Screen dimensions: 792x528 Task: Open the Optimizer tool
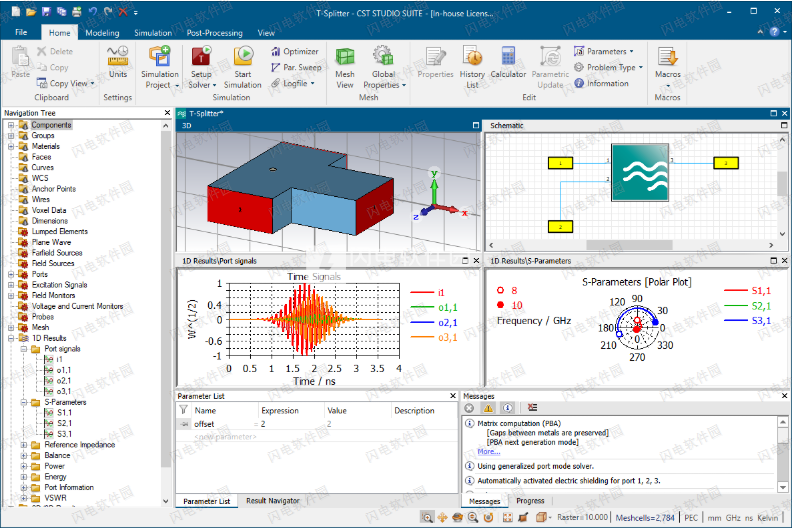295,51
